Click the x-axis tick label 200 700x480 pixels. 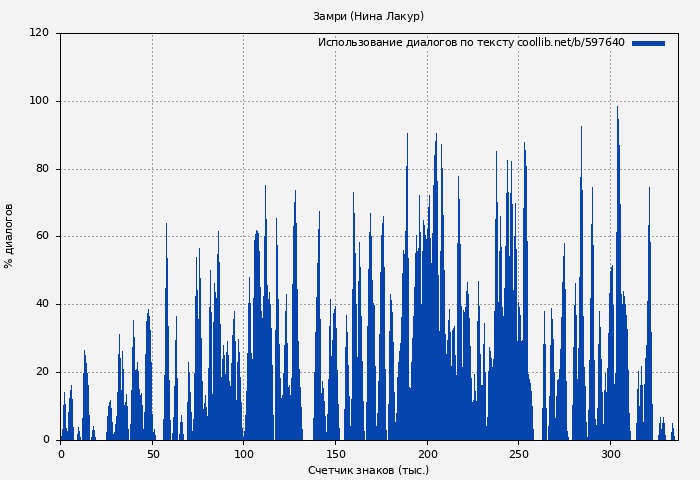click(427, 454)
